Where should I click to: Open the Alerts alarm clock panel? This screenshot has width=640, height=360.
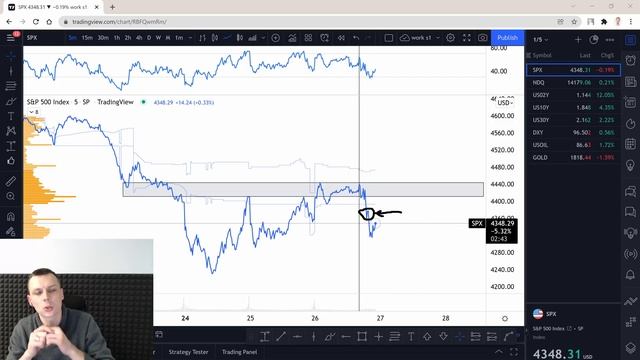[x=631, y=60]
